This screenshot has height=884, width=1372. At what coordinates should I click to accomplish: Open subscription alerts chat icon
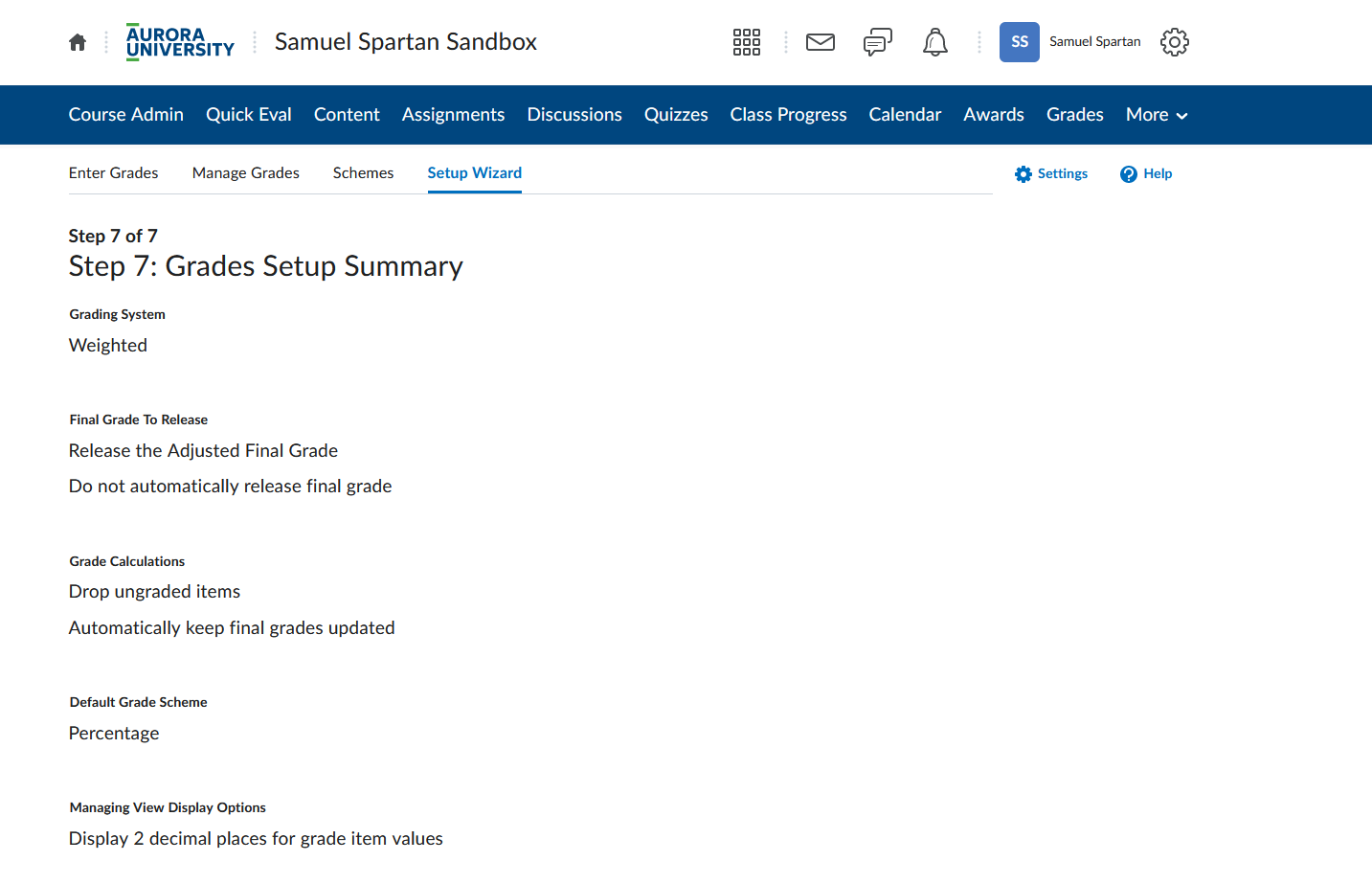pos(878,42)
